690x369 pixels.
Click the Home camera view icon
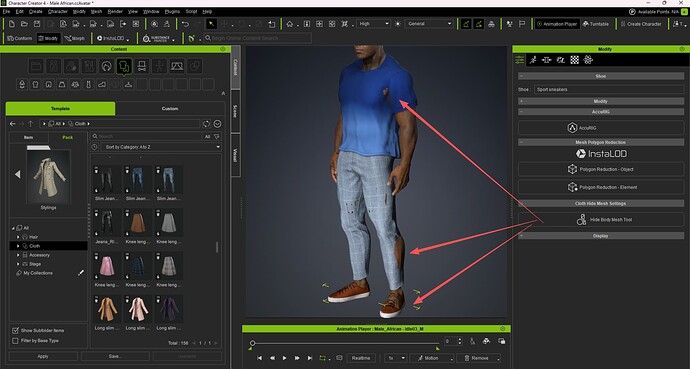(290, 24)
